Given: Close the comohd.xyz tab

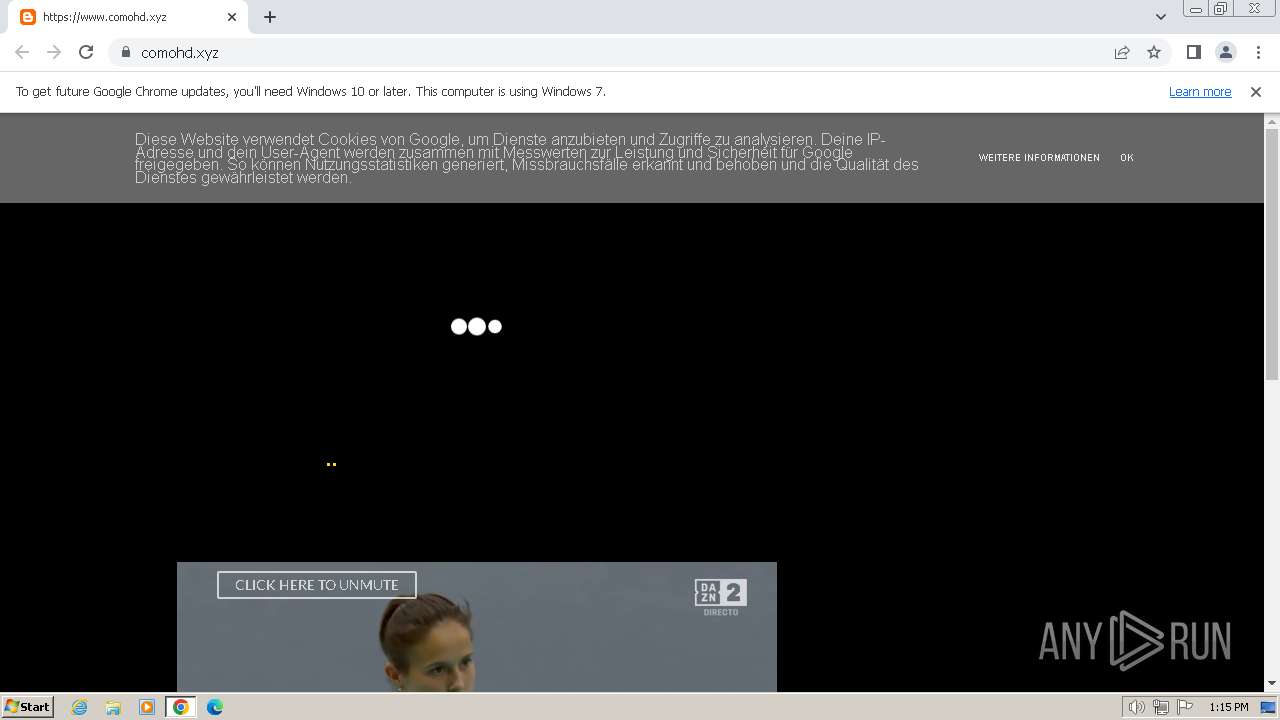Looking at the screenshot, I should coord(232,17).
